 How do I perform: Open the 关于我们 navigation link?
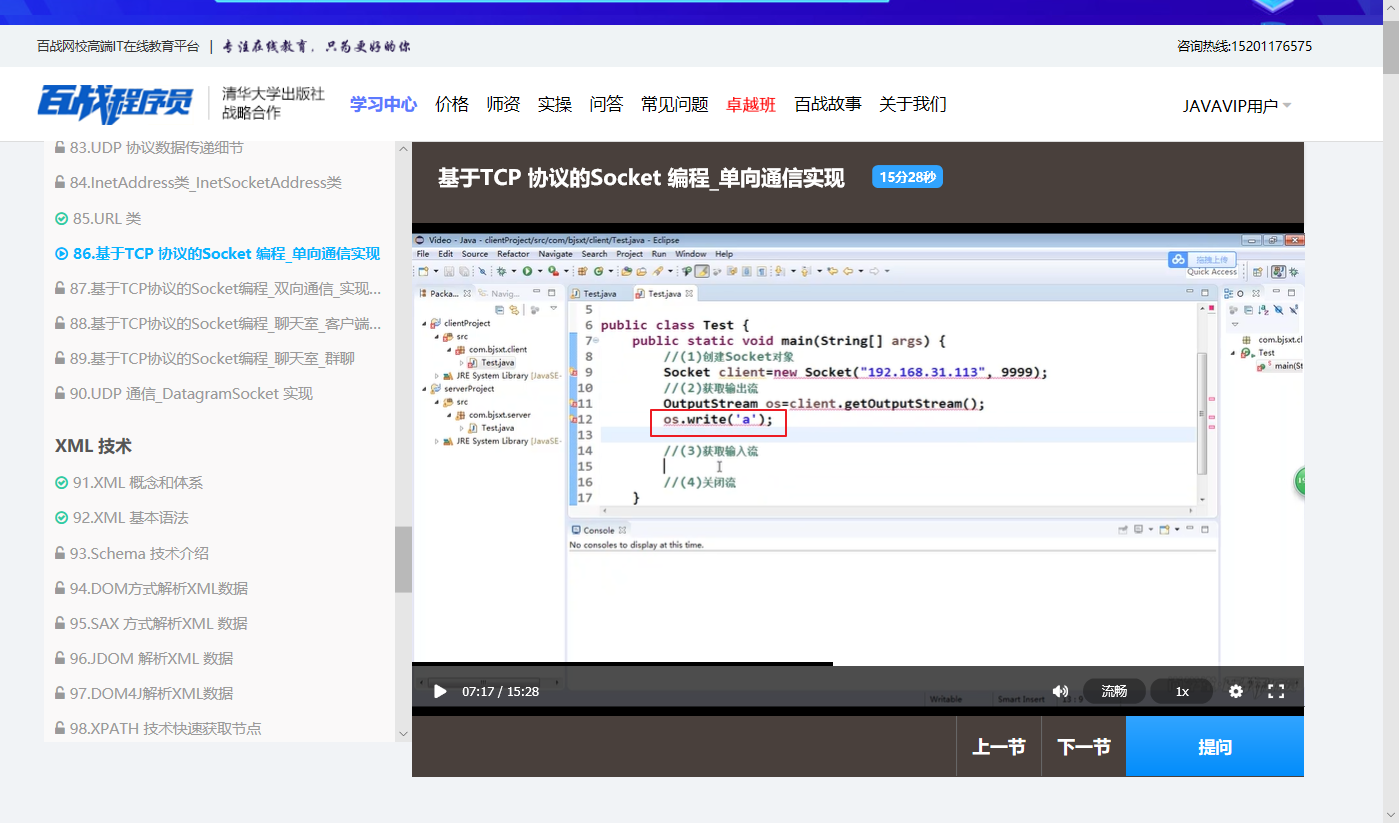(x=913, y=104)
